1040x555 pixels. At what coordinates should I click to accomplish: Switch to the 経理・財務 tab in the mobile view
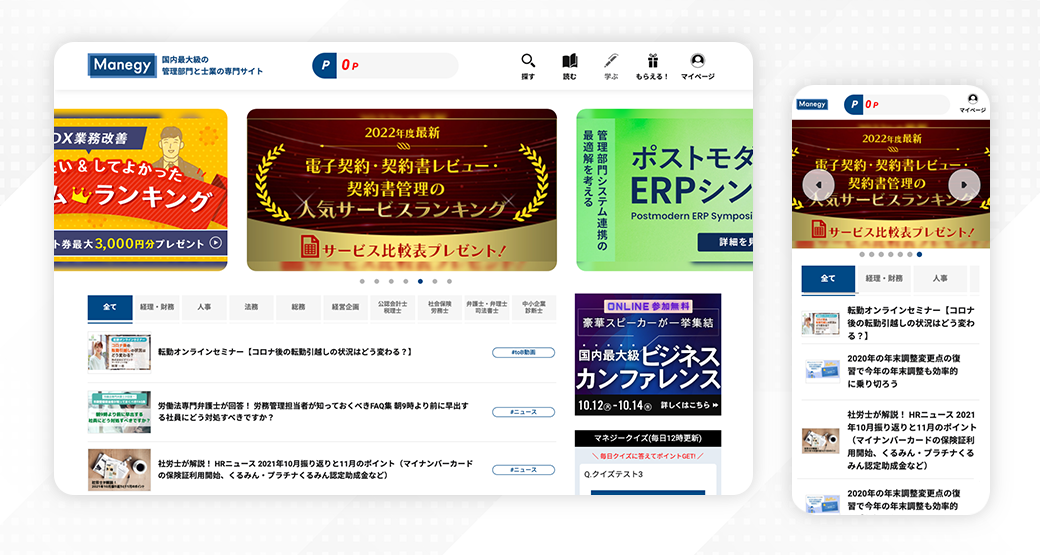click(884, 279)
